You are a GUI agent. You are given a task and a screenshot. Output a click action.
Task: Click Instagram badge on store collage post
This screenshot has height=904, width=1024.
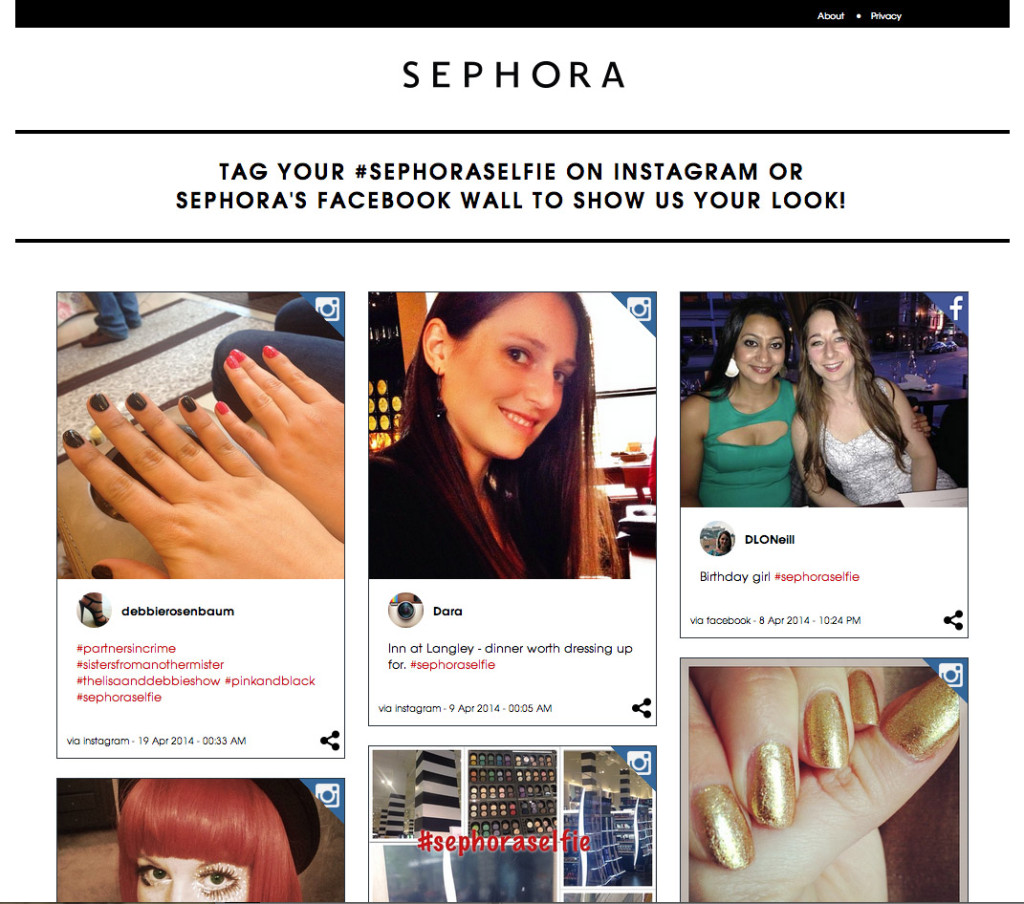click(639, 762)
